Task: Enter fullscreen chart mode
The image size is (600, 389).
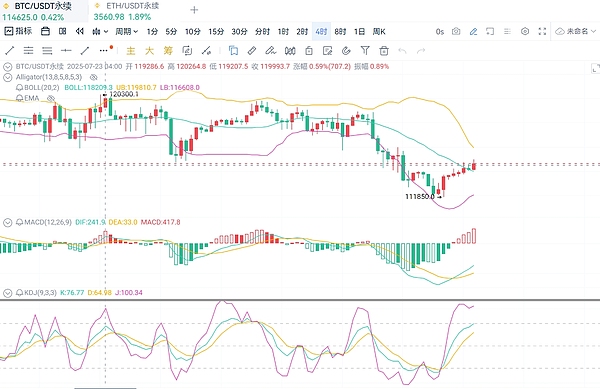Action: pyautogui.click(x=542, y=31)
